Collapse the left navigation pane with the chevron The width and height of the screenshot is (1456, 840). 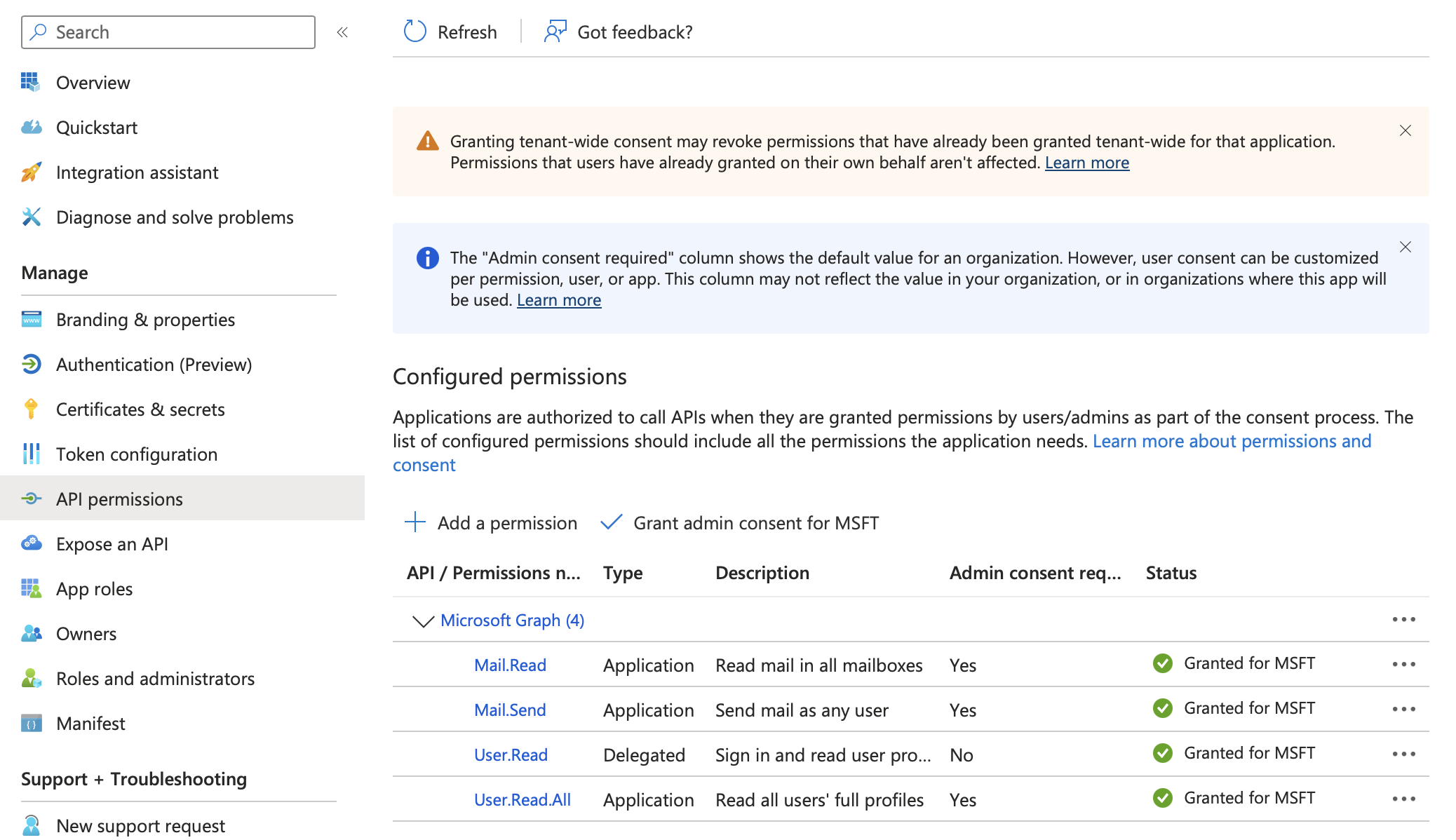[x=342, y=32]
